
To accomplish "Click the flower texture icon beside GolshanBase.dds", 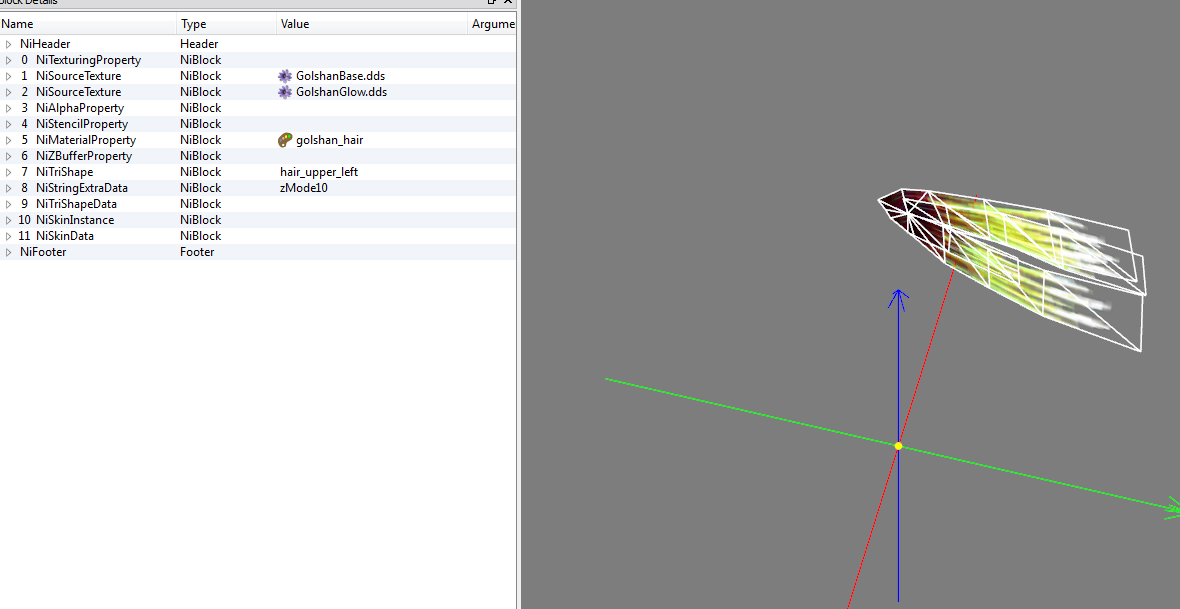I will (284, 76).
